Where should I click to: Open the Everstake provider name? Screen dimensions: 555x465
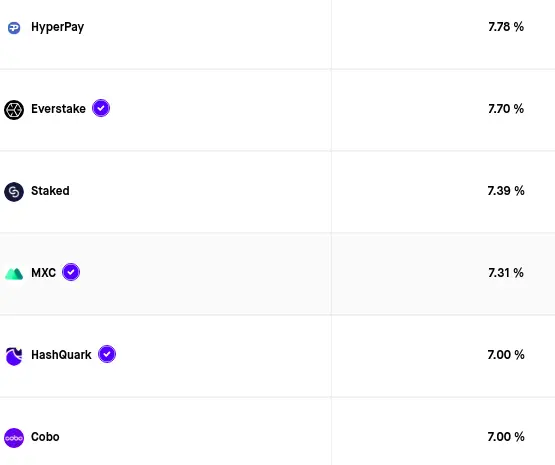(58, 109)
